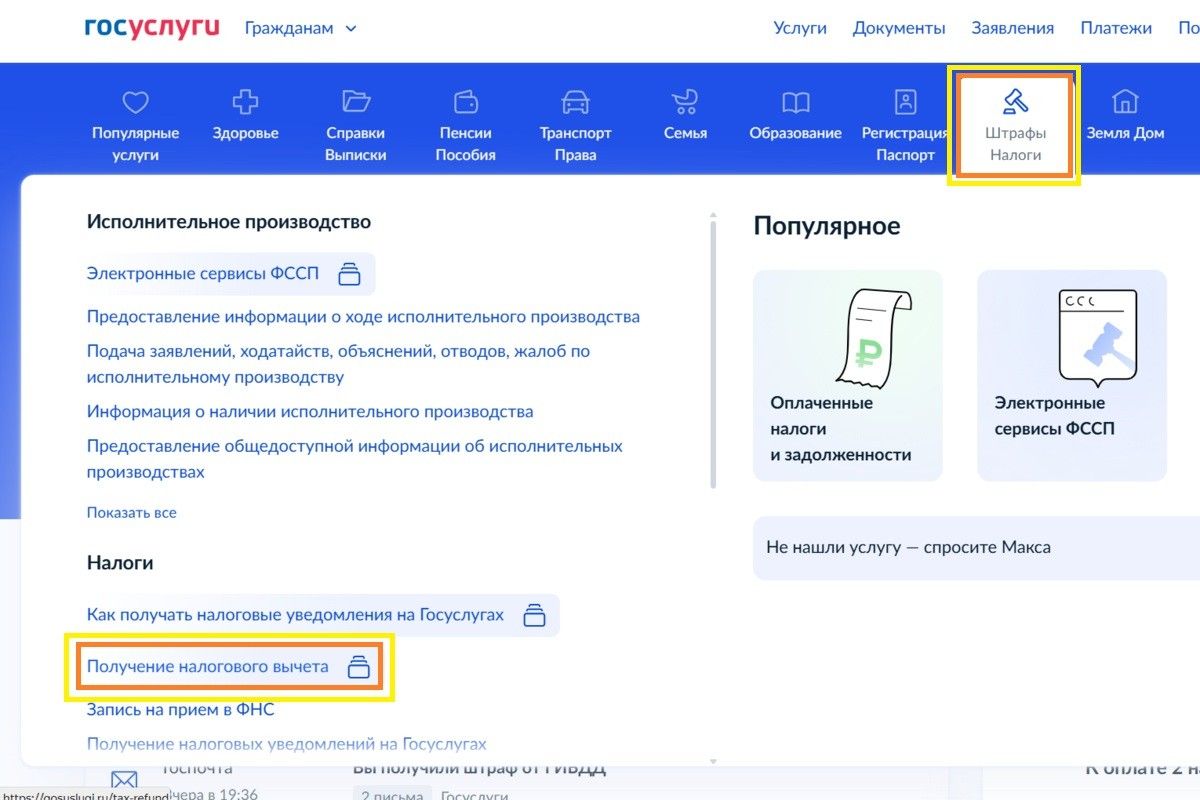Open Получение налоговых уведомлений на Госуслугах
The height and width of the screenshot is (800, 1200).
[x=287, y=744]
